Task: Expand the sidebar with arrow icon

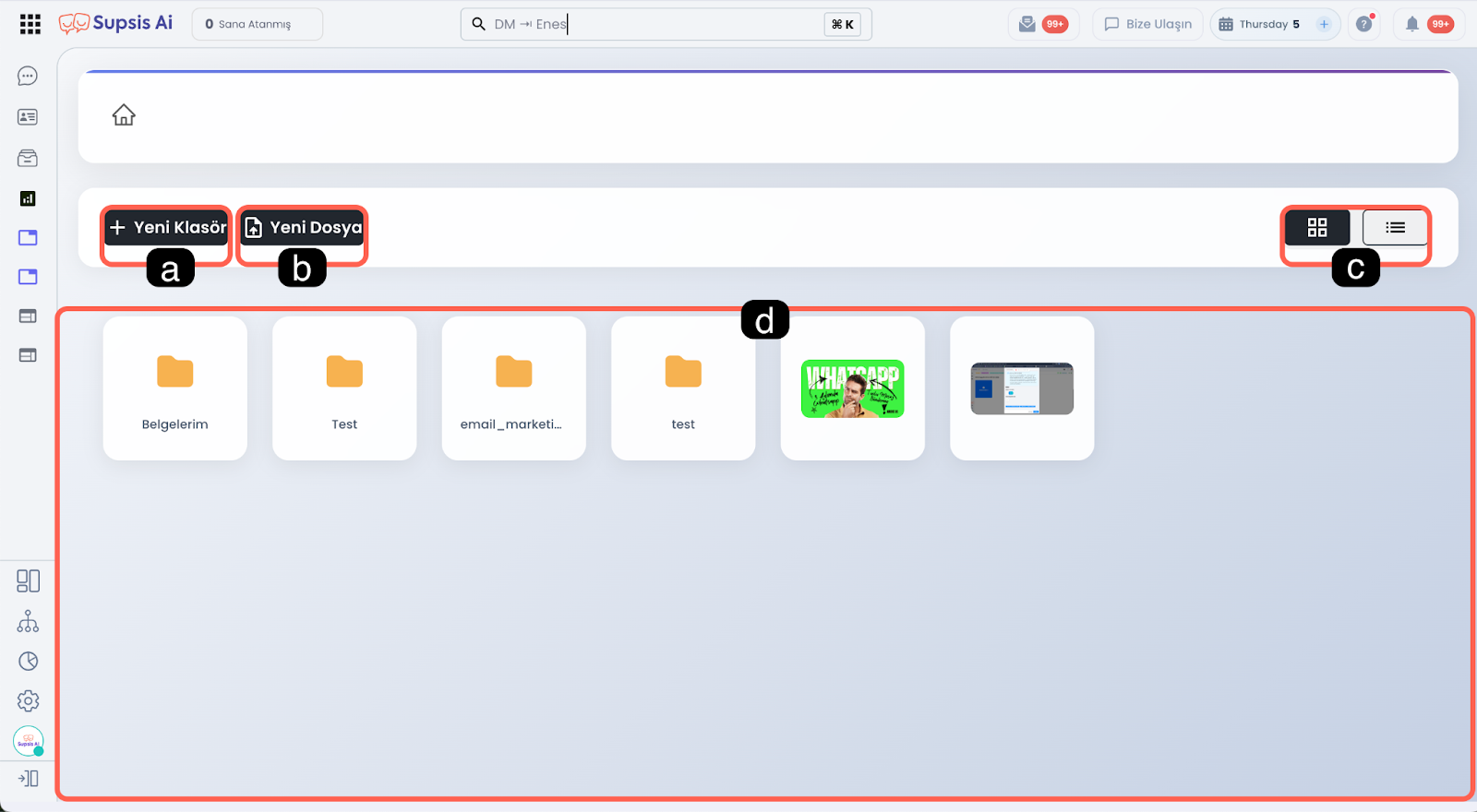Action: [28, 779]
